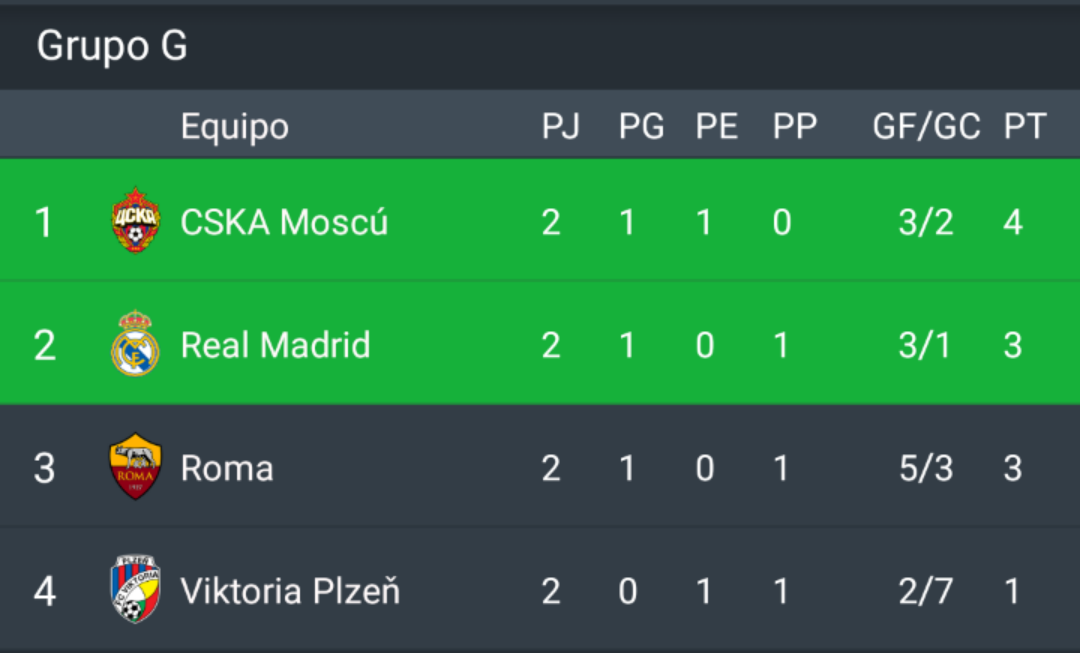Click the CSKA Moscú club crest
Screen dimensions: 1080x653
136,220
